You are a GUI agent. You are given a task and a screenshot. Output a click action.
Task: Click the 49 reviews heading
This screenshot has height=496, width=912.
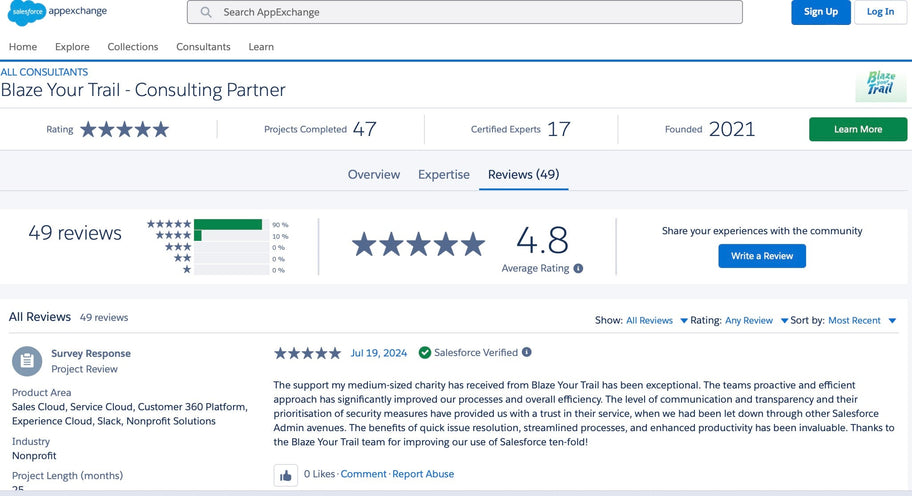tap(75, 233)
